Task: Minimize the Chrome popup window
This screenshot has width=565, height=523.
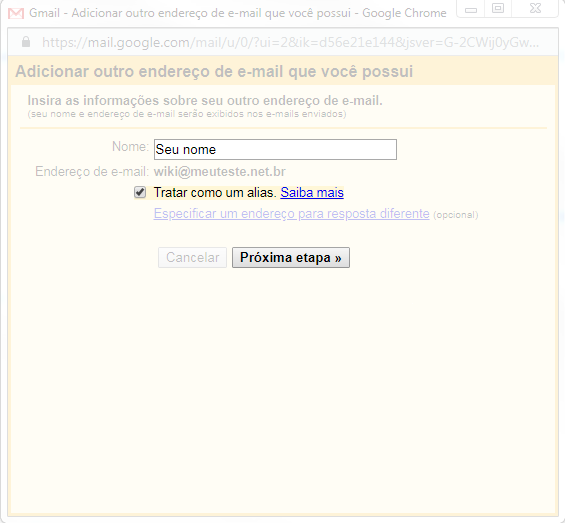Action: (471, 9)
